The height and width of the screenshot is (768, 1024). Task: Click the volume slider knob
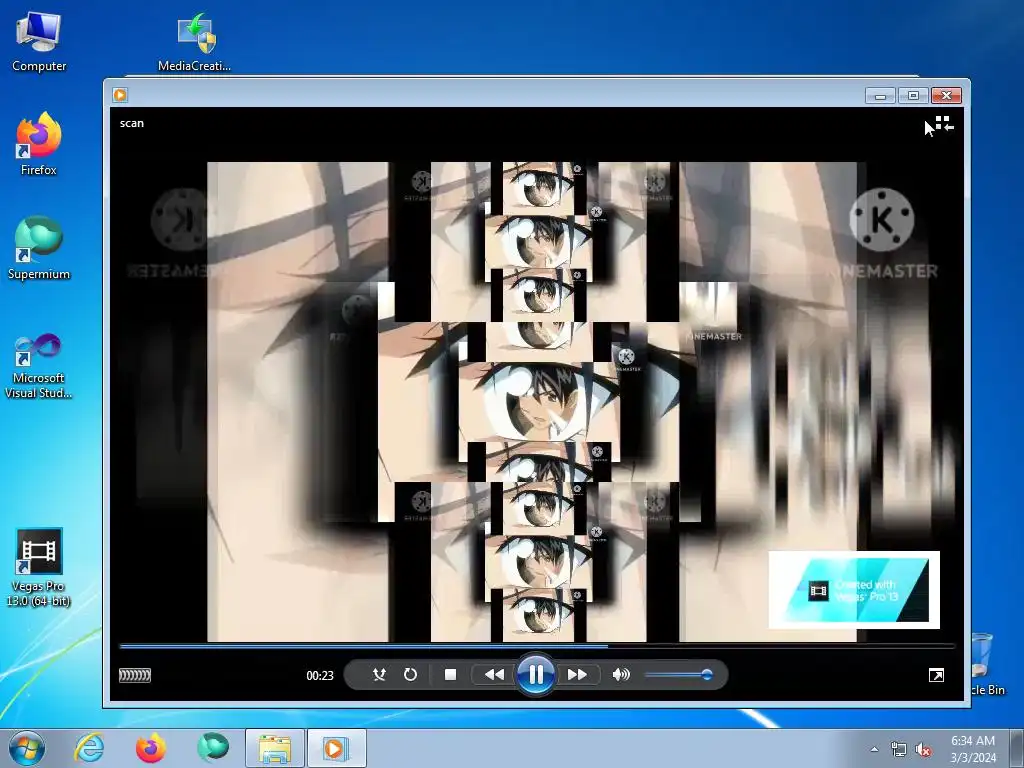tap(707, 675)
